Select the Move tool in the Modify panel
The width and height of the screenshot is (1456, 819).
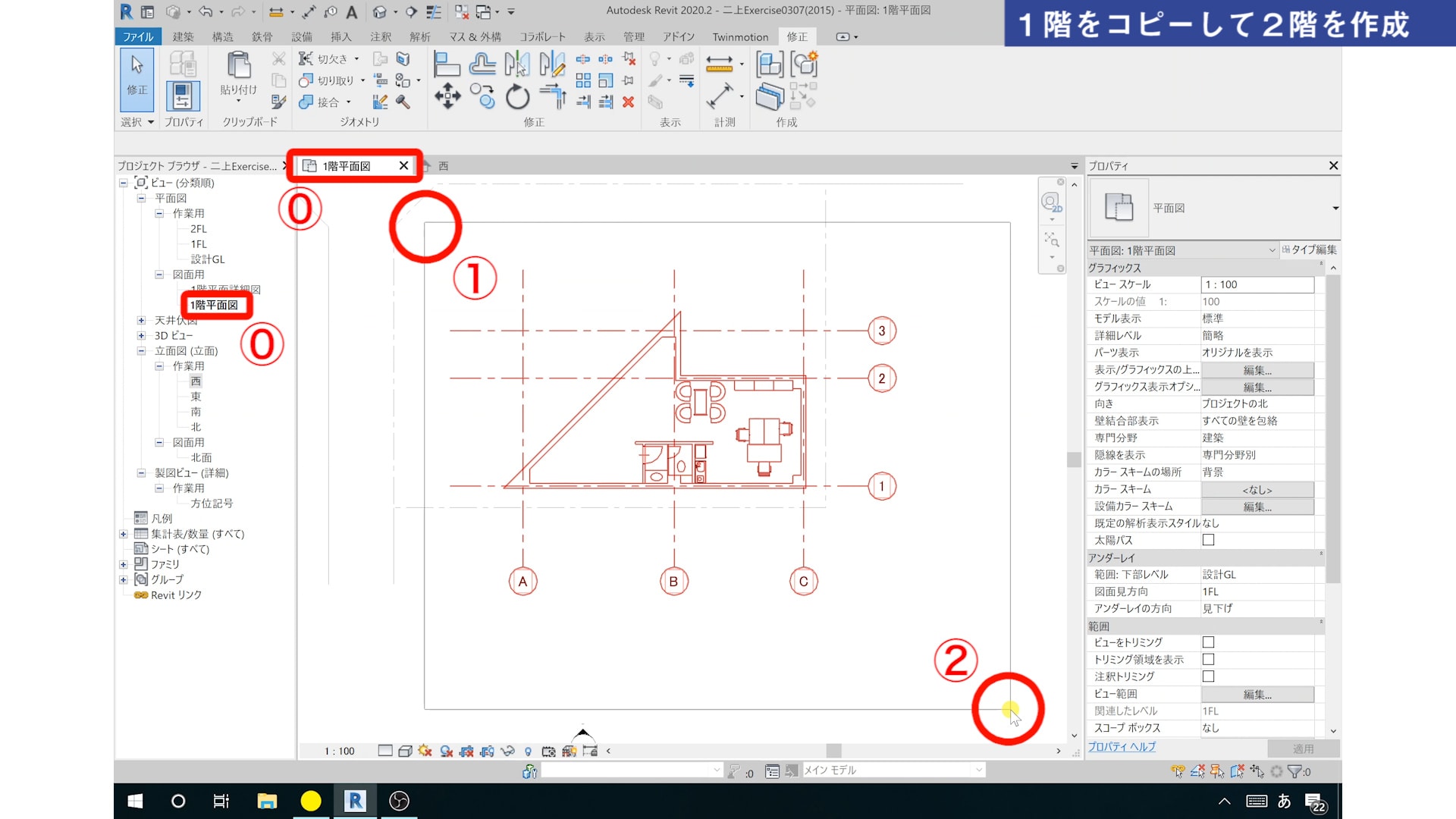coord(447,96)
